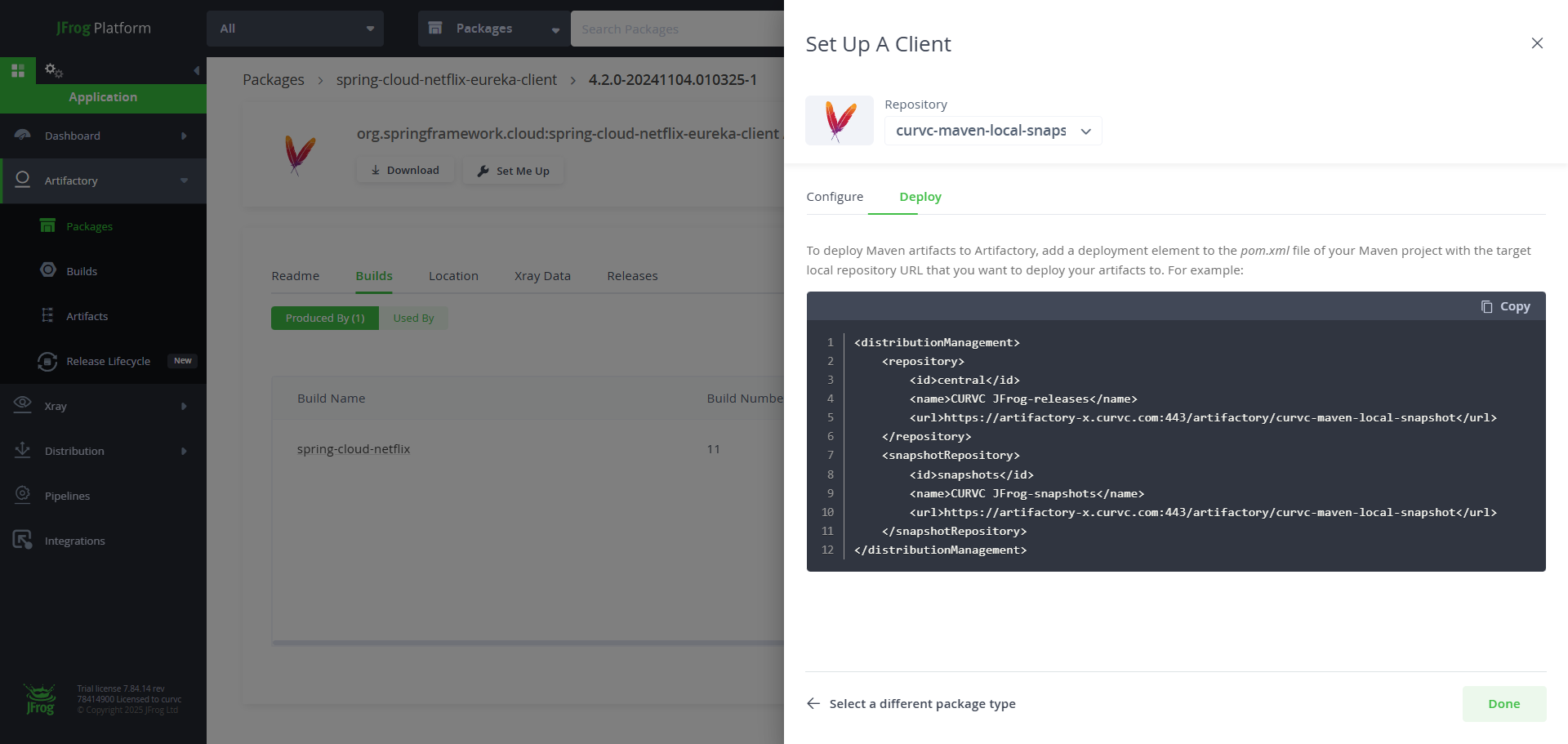The width and height of the screenshot is (1568, 744).
Task: Open the All repositories dropdown
Action: pyautogui.click(x=296, y=29)
